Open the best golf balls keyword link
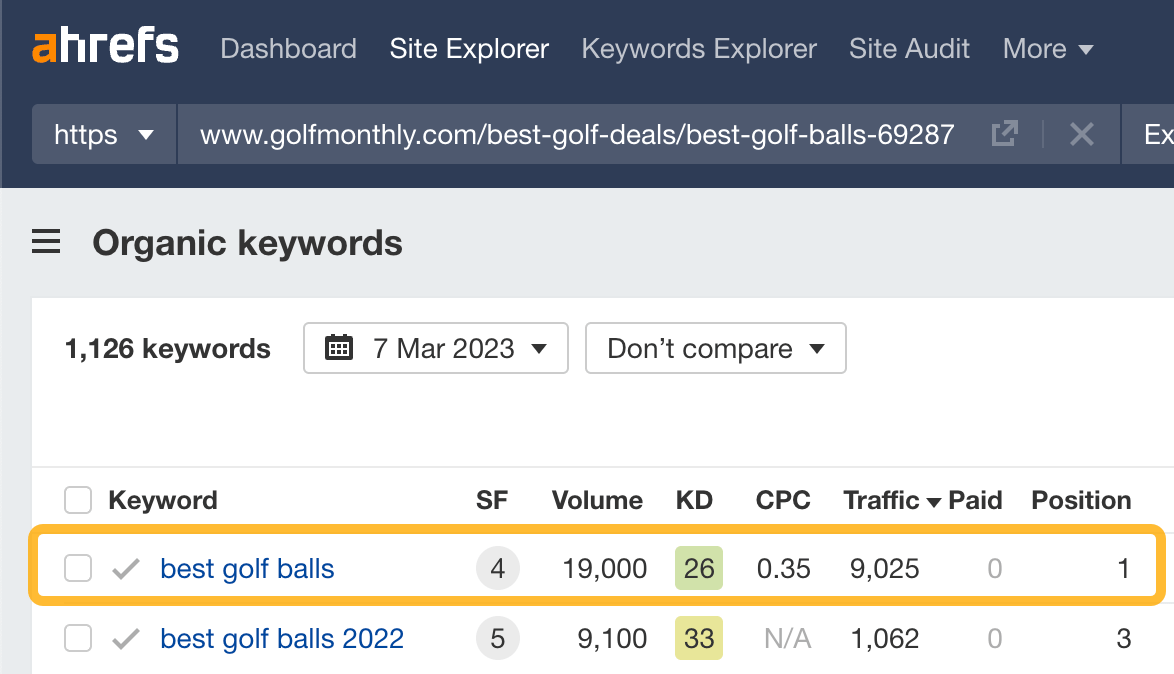1174x674 pixels. pos(246,568)
